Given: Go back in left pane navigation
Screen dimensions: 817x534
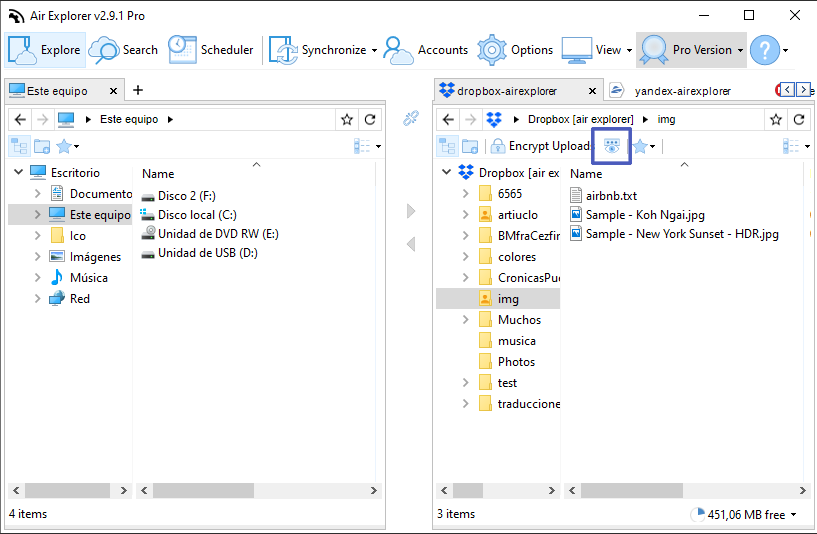Looking at the screenshot, I should tap(20, 119).
